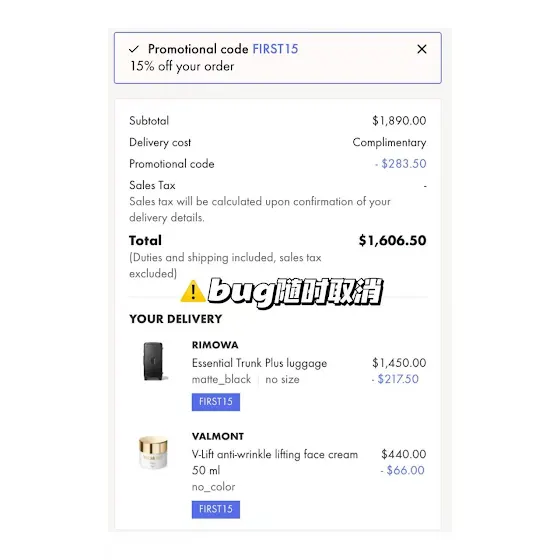This screenshot has width=560, height=560.
Task: Click the Rimowa discount amount $217.50
Action: click(395, 379)
